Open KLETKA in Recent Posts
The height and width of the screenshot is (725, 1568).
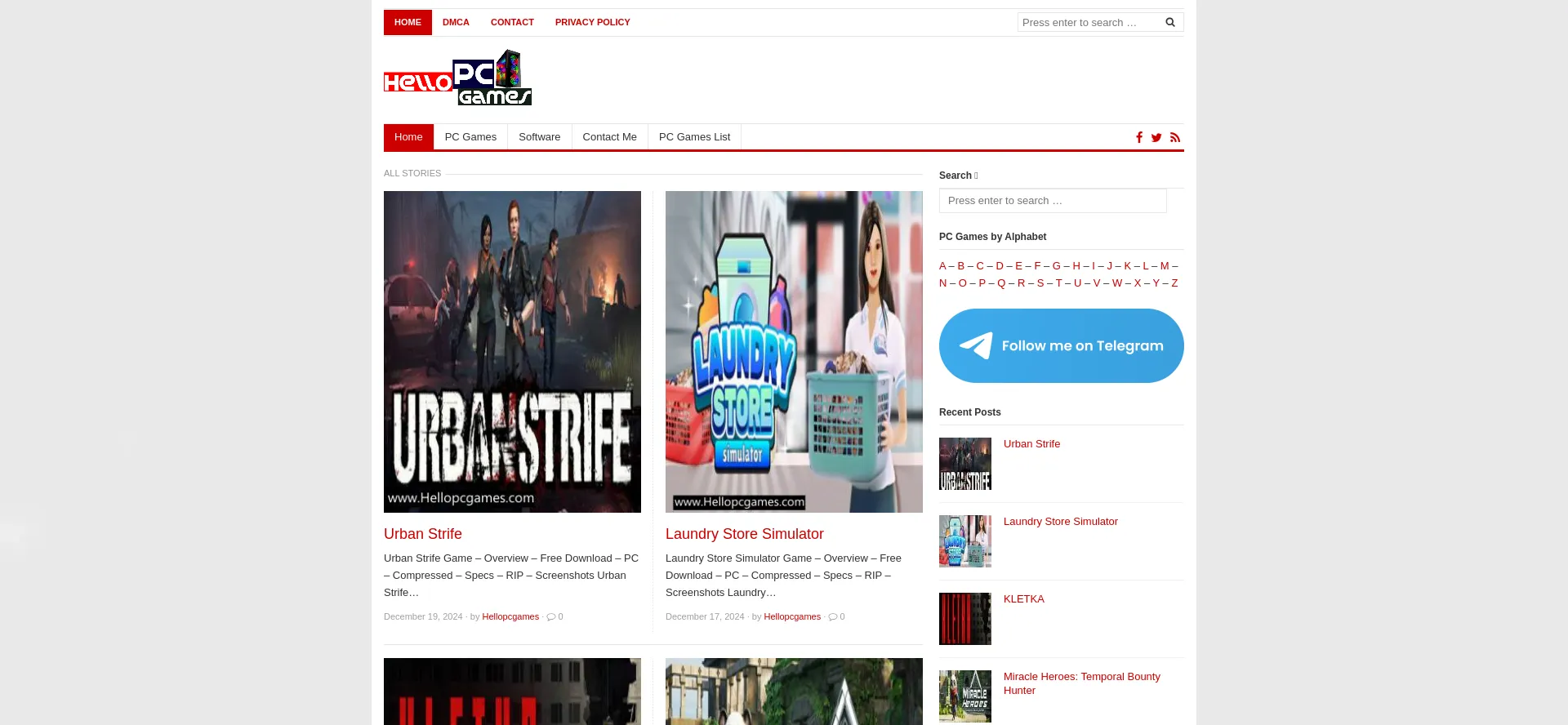[1023, 599]
